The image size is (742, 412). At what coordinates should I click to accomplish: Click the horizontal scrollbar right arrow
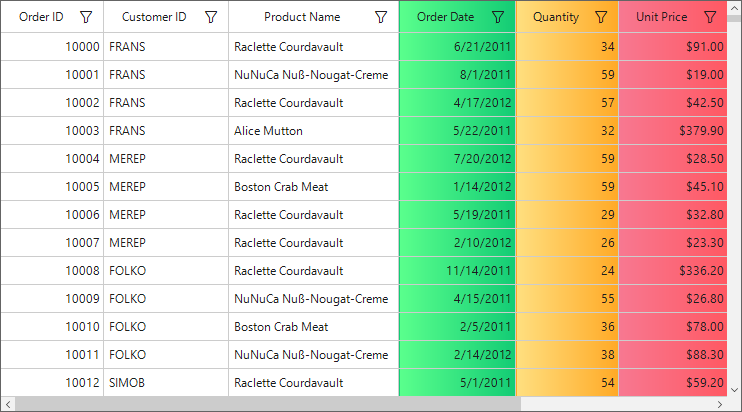720,404
